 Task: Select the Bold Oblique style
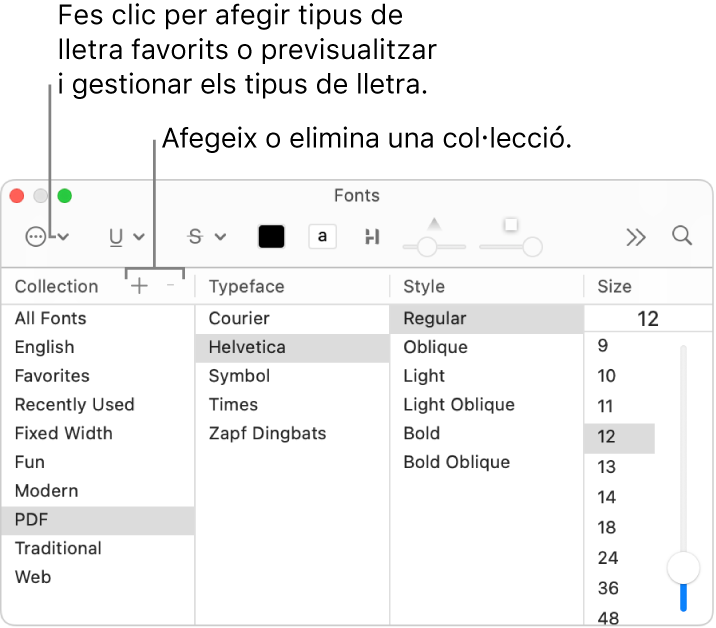[456, 462]
